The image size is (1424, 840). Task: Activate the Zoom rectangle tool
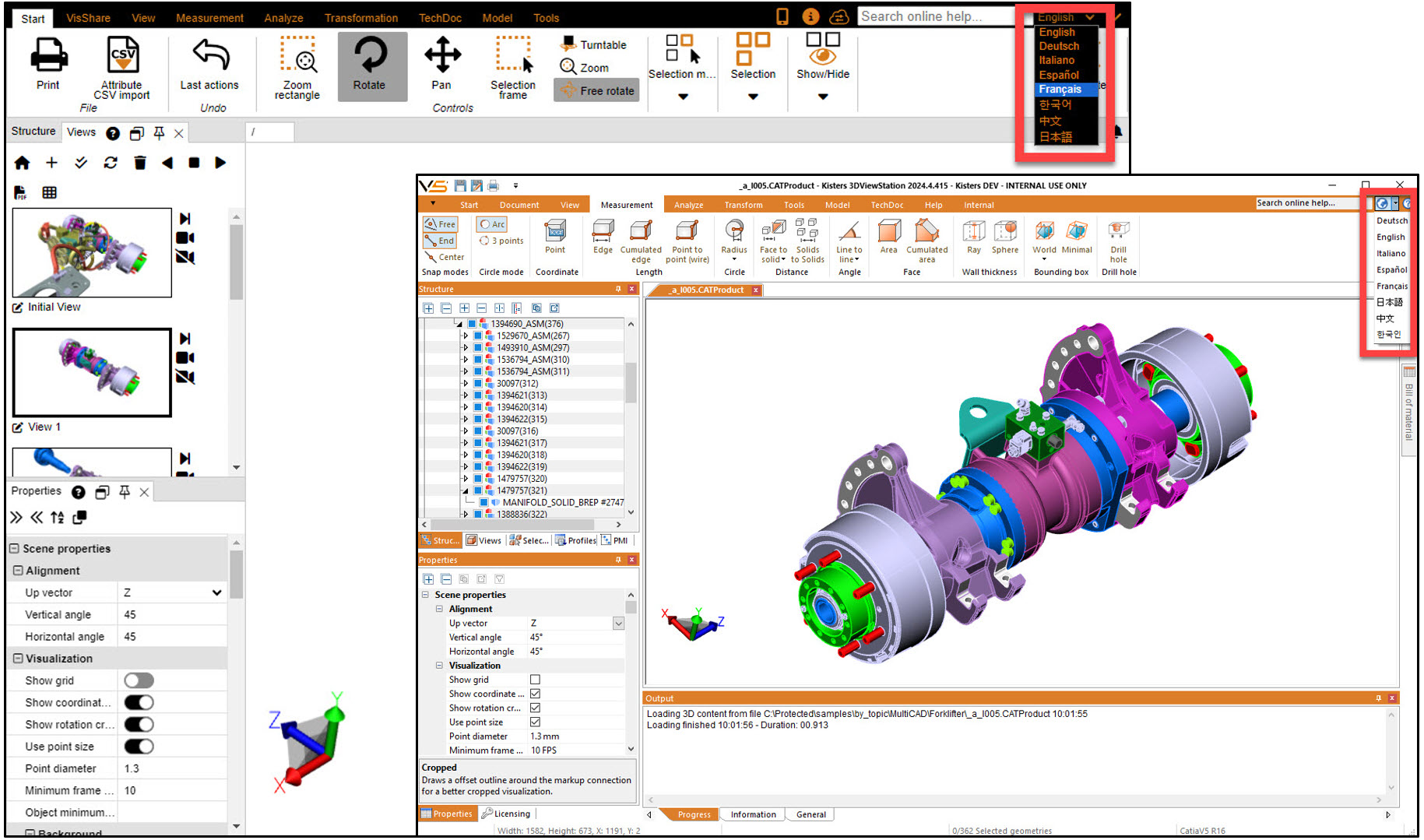(297, 67)
